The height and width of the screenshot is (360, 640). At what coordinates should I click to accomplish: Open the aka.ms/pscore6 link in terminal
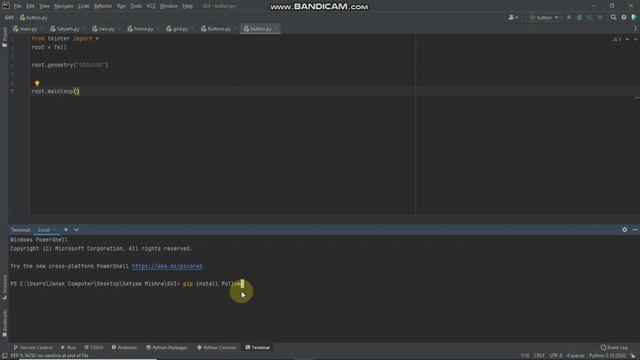click(x=167, y=266)
